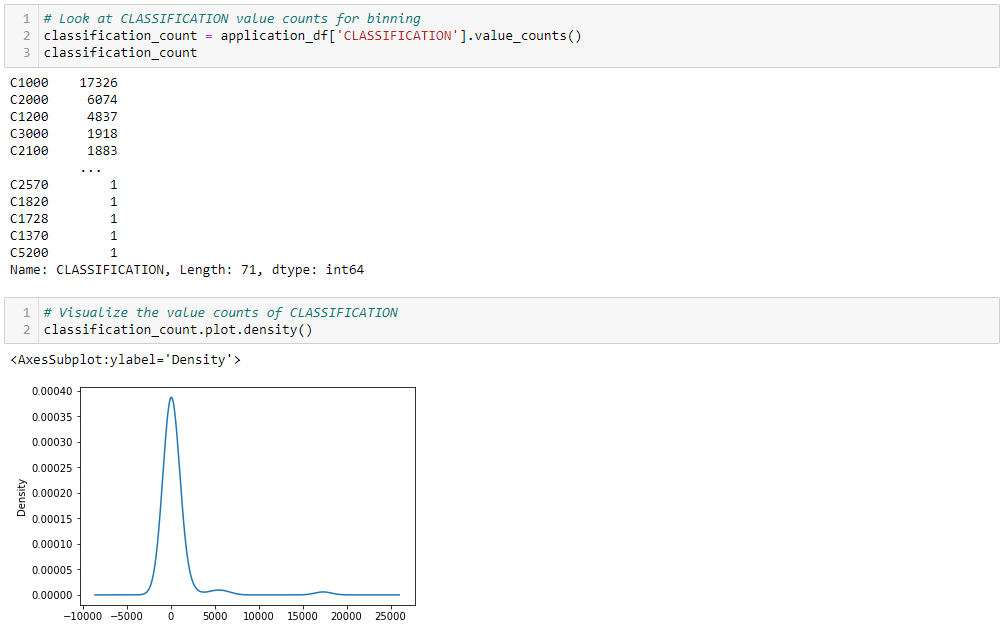Click the 'Density' y-axis label
Screen dimensions: 1006x641
coord(21,497)
